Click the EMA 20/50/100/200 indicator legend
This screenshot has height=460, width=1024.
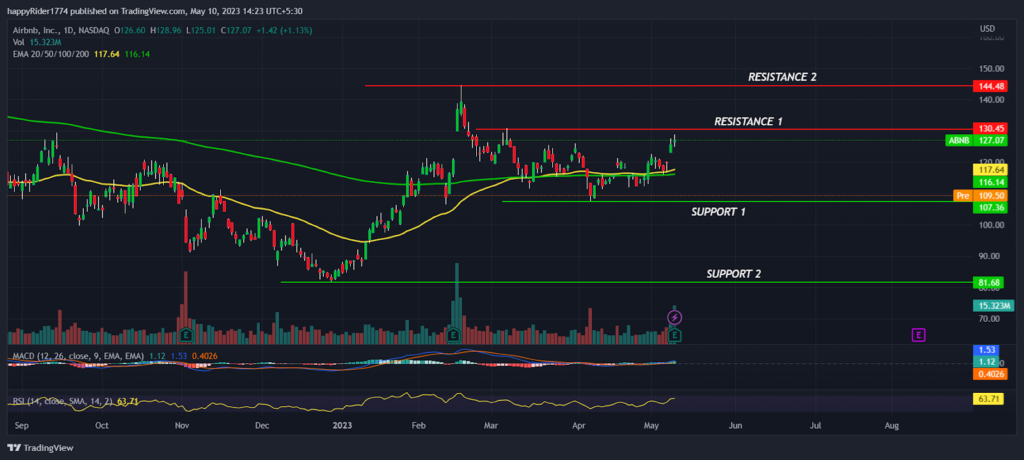50,54
